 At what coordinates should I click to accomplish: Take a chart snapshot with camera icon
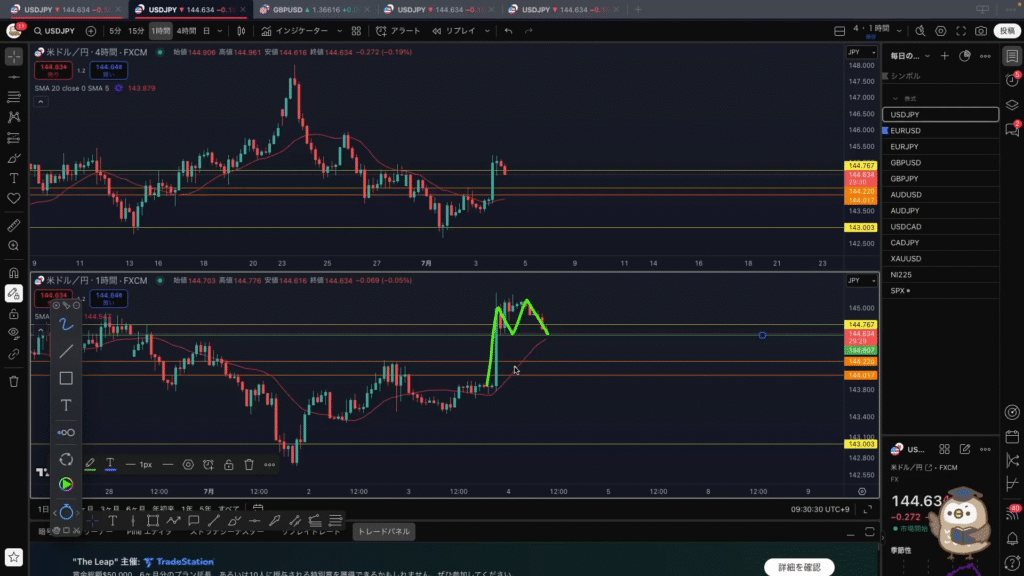[981, 31]
